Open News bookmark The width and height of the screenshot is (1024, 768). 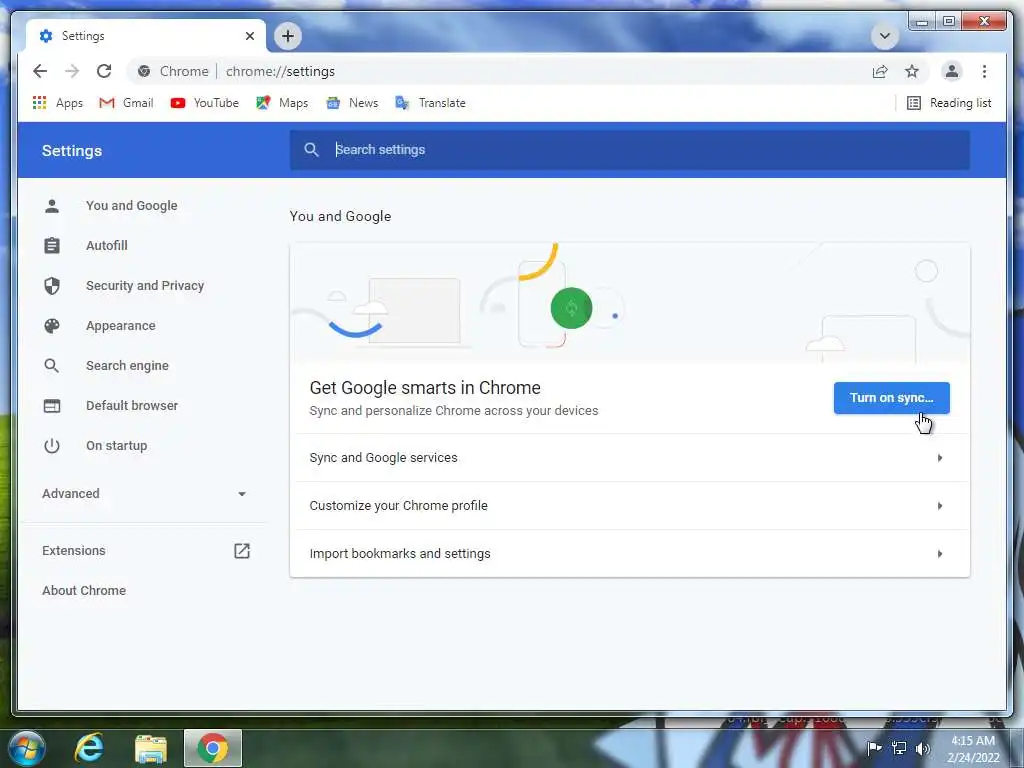(x=352, y=103)
